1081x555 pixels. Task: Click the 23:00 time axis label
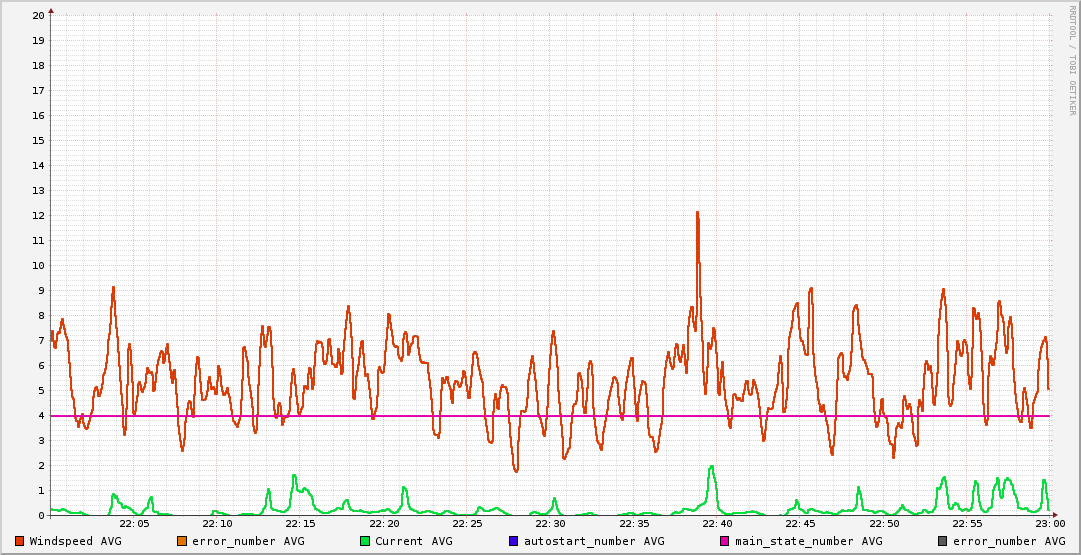click(1049, 523)
